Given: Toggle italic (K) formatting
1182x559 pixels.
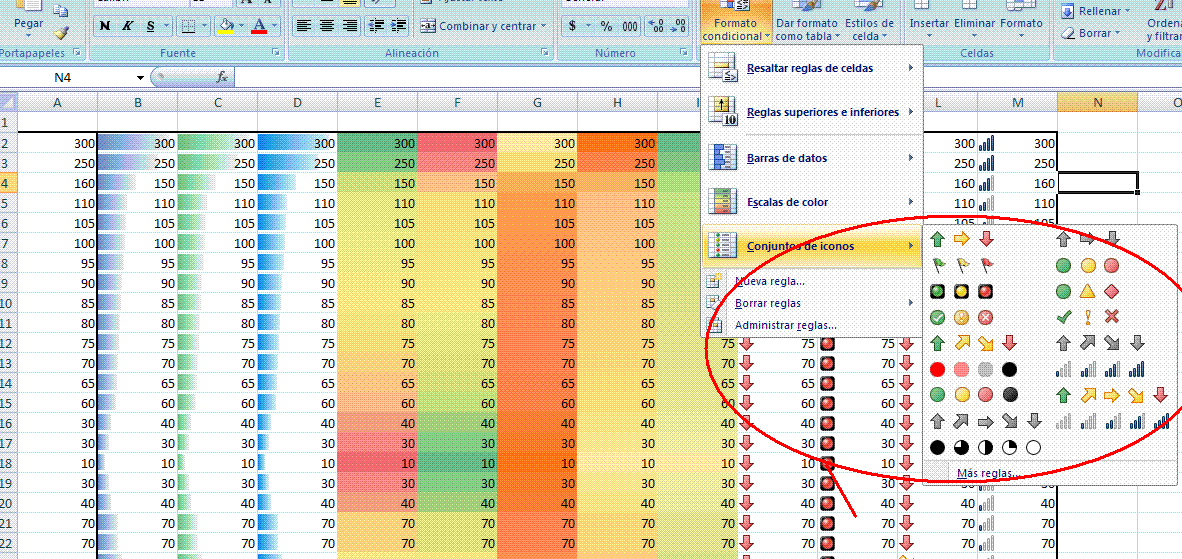Looking at the screenshot, I should coord(127,26).
